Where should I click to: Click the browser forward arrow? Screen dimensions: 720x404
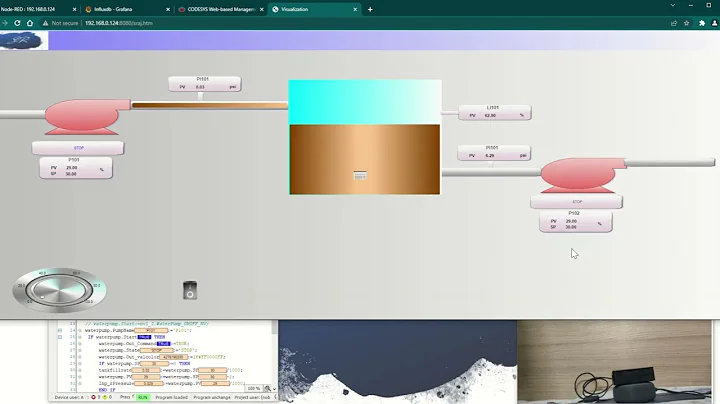pyautogui.click(x=5, y=23)
